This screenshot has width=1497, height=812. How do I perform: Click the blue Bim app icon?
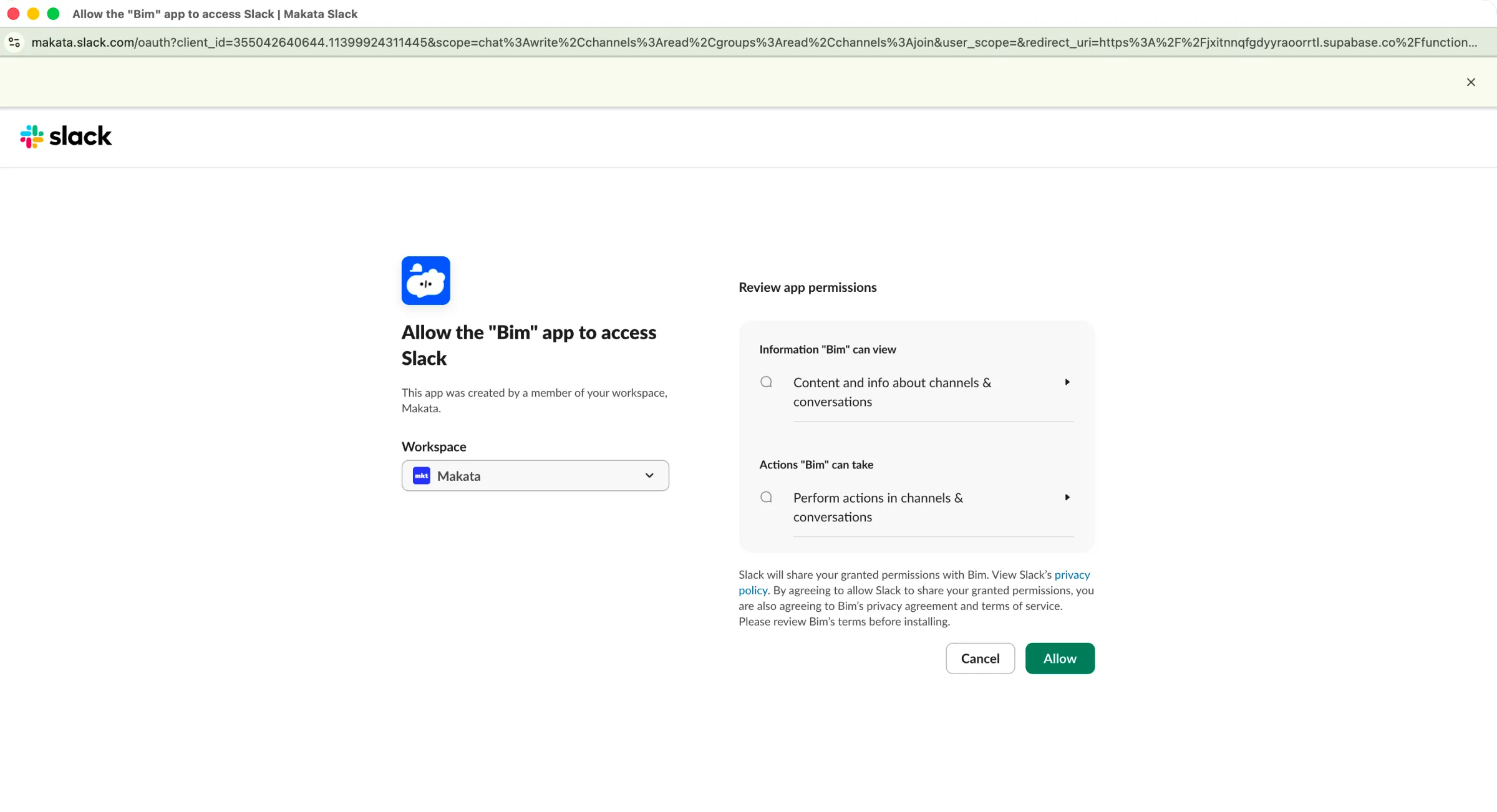tap(425, 281)
